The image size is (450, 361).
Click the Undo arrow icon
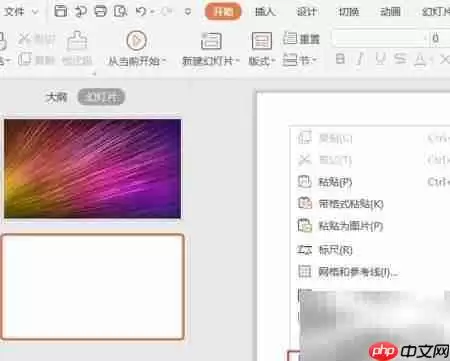click(141, 12)
